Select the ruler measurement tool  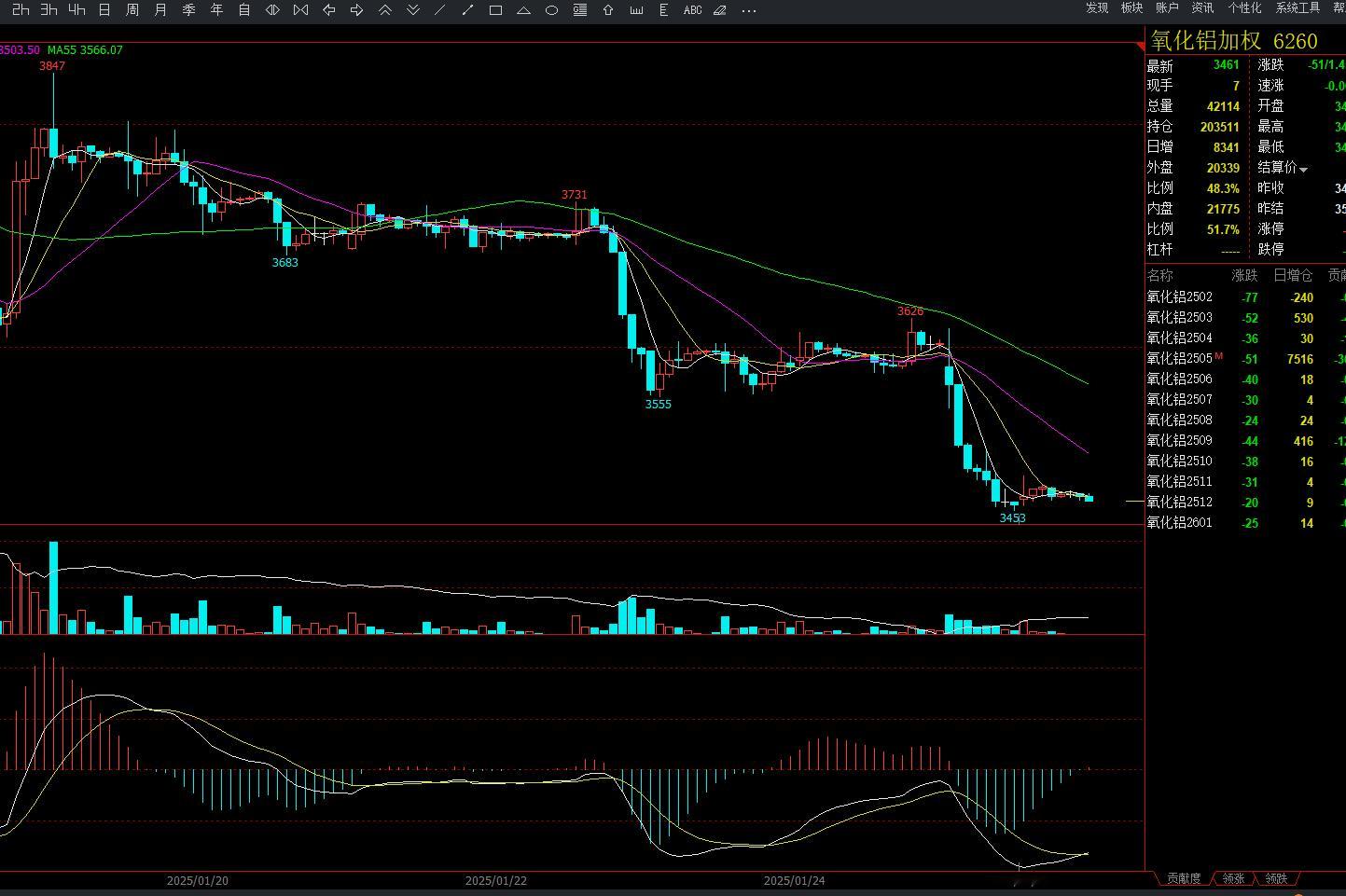636,10
